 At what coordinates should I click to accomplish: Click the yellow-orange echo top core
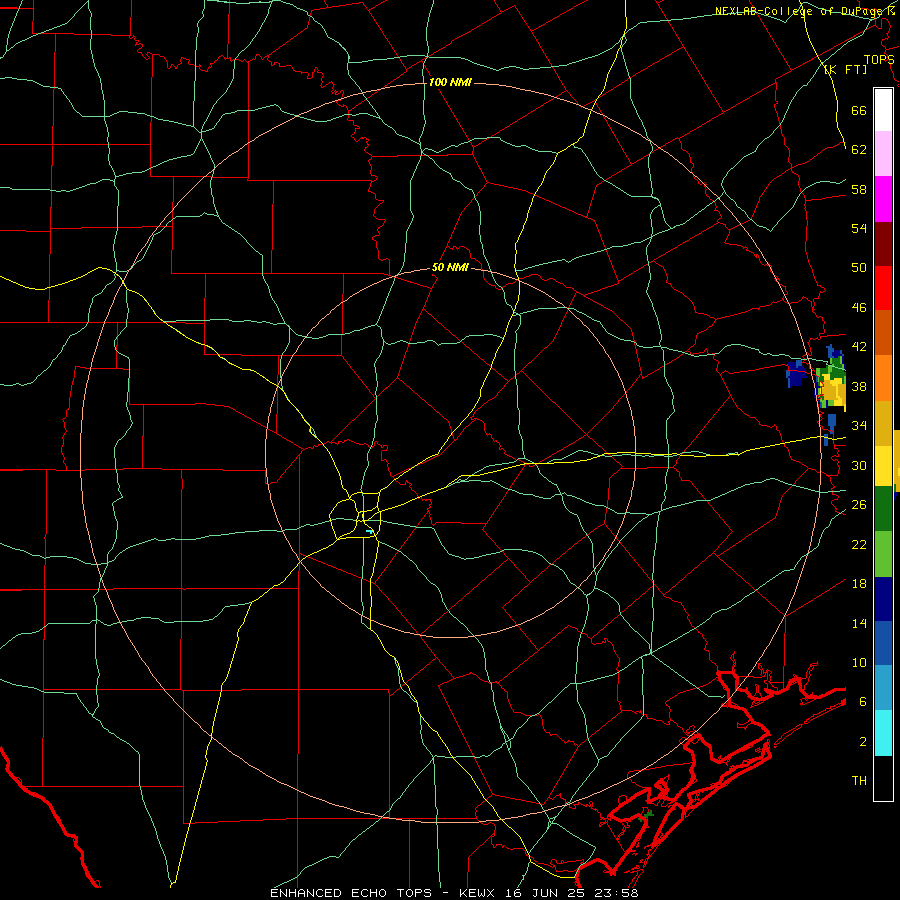[x=834, y=391]
